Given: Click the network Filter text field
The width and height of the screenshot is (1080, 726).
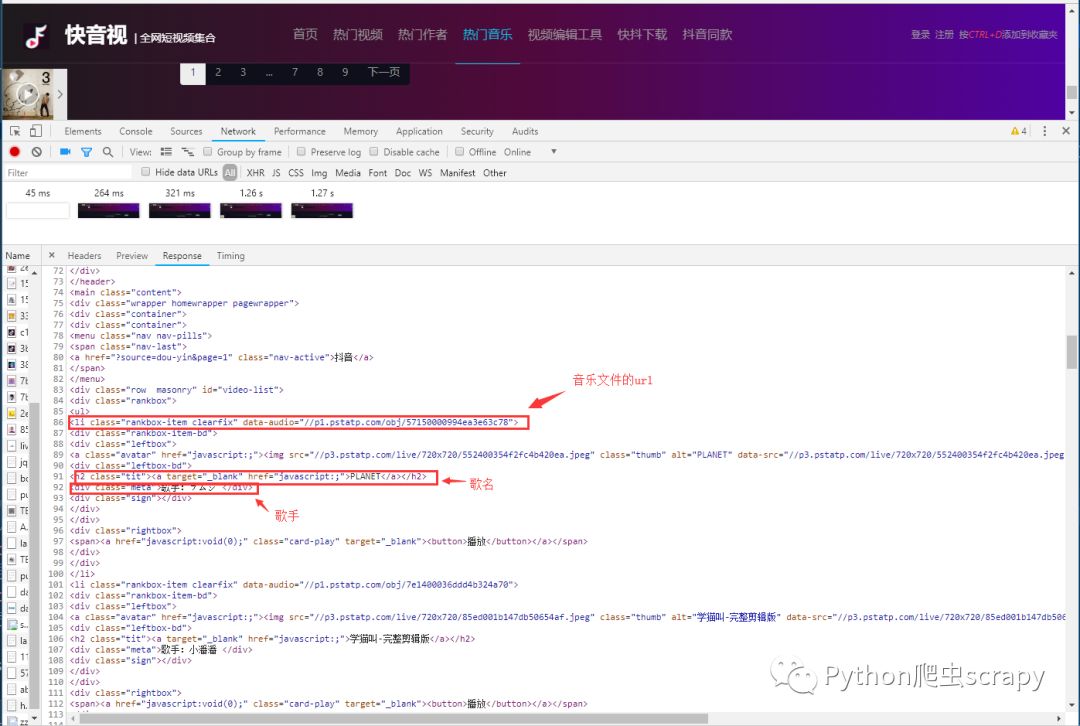Looking at the screenshot, I should (68, 173).
